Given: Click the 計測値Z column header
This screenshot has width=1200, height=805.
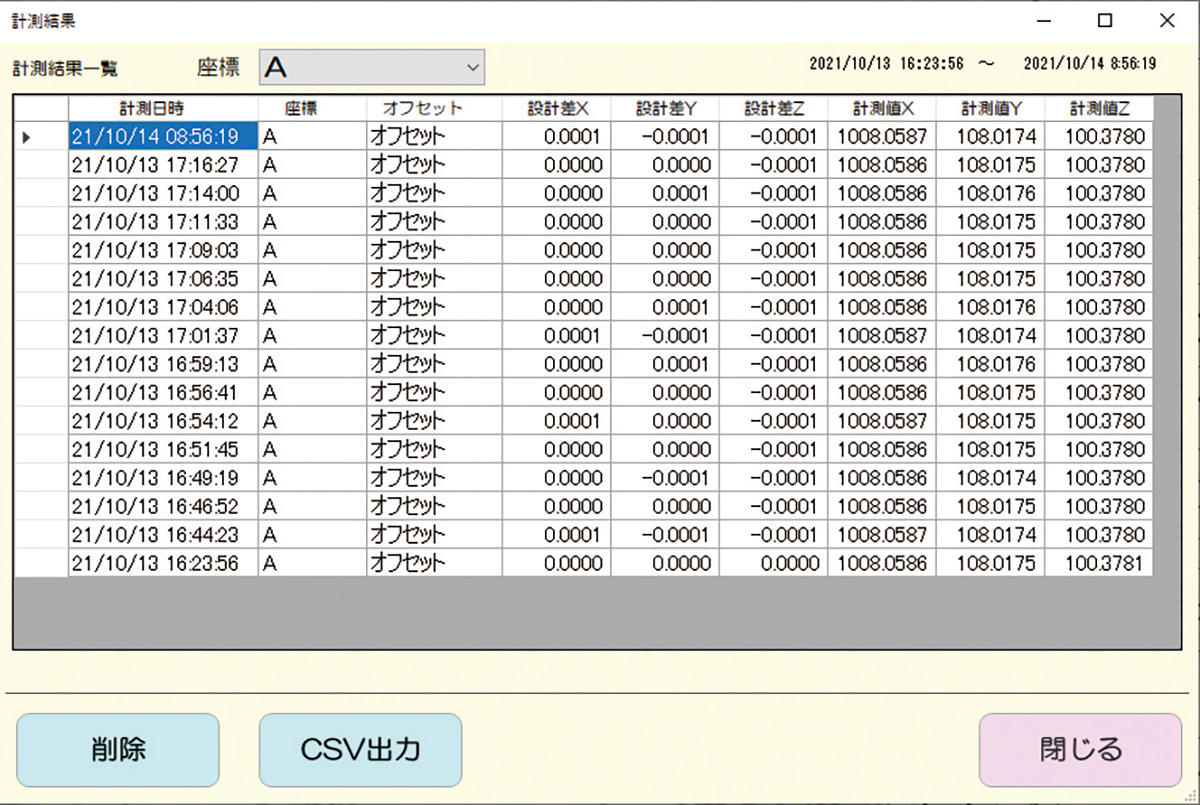Looking at the screenshot, I should pos(1099,108).
